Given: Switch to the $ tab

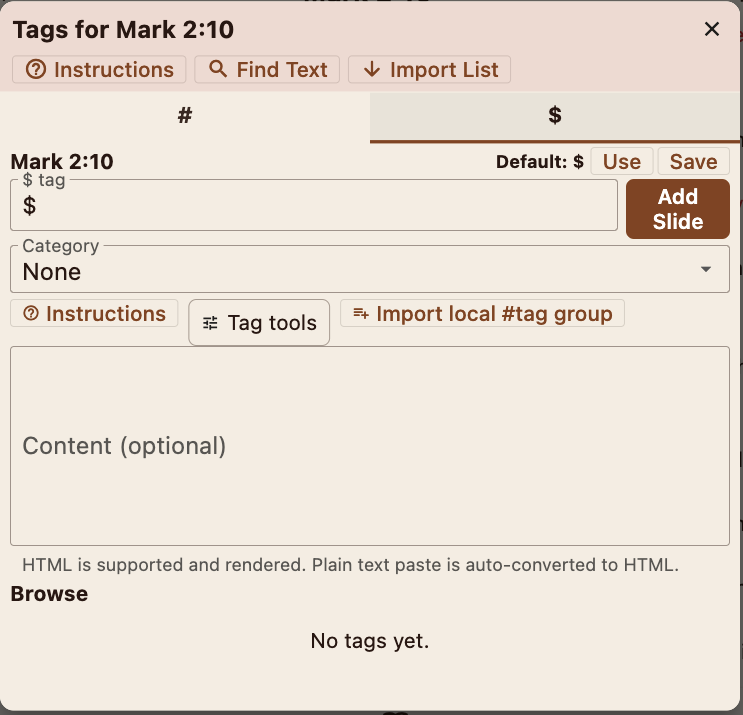Looking at the screenshot, I should point(555,116).
